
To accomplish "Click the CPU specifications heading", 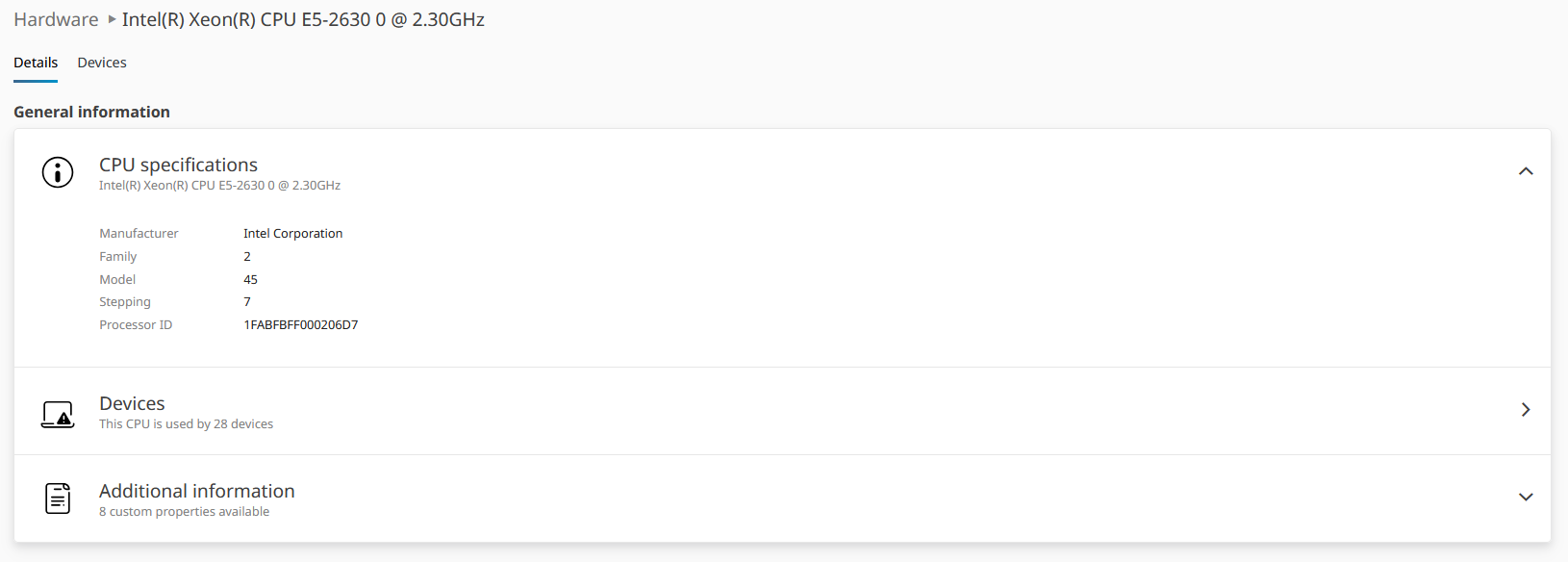I will pyautogui.click(x=178, y=165).
